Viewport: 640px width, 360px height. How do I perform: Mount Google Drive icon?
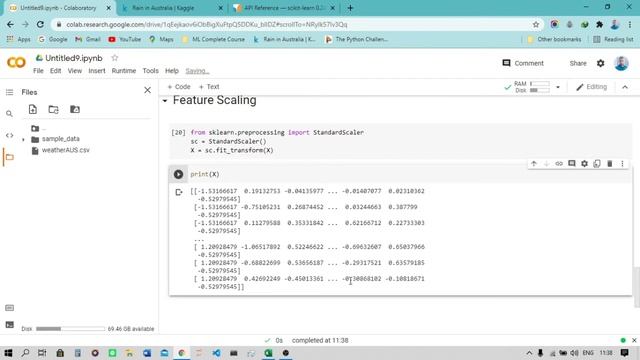75,109
